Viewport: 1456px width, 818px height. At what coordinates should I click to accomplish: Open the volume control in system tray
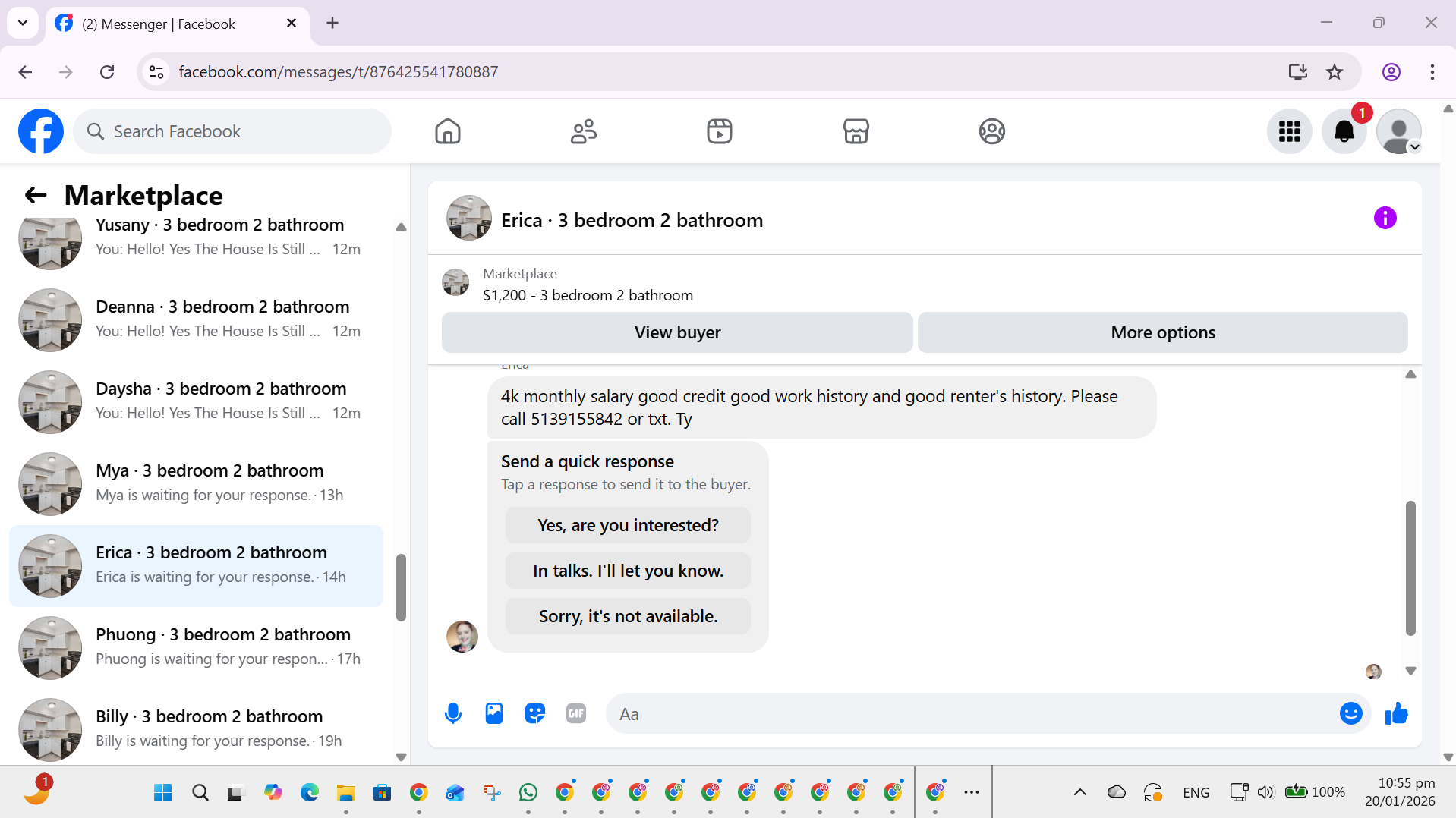click(x=1265, y=792)
